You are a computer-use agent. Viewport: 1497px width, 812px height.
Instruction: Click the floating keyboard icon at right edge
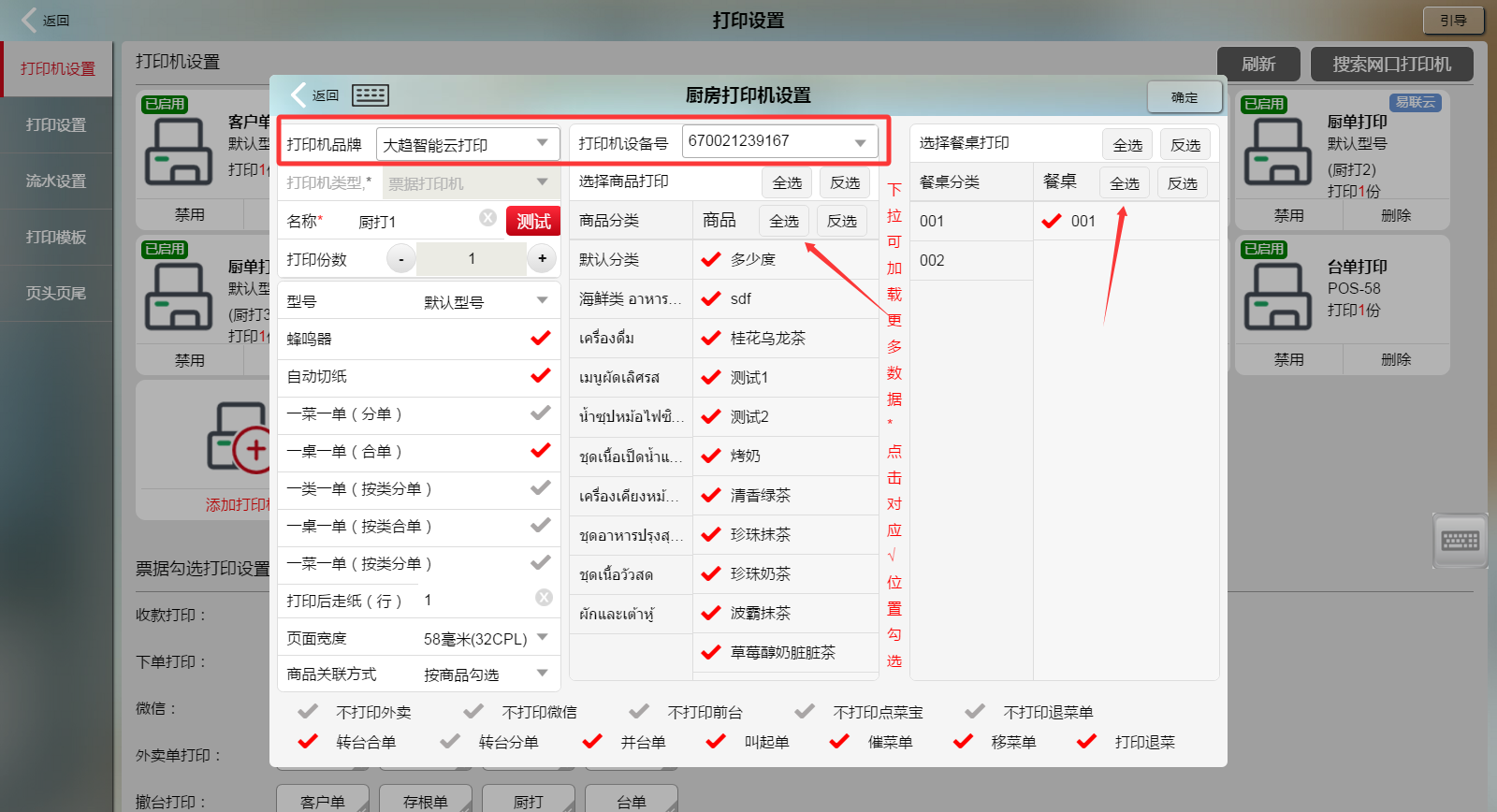[1460, 540]
